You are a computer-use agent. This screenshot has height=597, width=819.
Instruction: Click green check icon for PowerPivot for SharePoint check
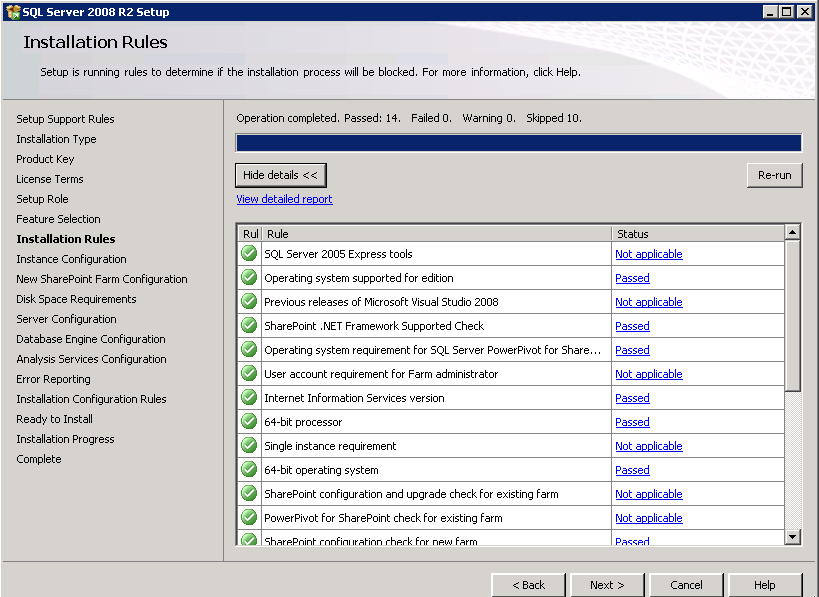pos(249,518)
